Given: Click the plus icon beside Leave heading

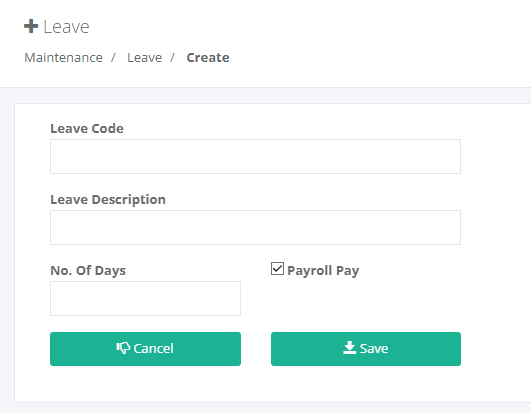Looking at the screenshot, I should coord(31,26).
